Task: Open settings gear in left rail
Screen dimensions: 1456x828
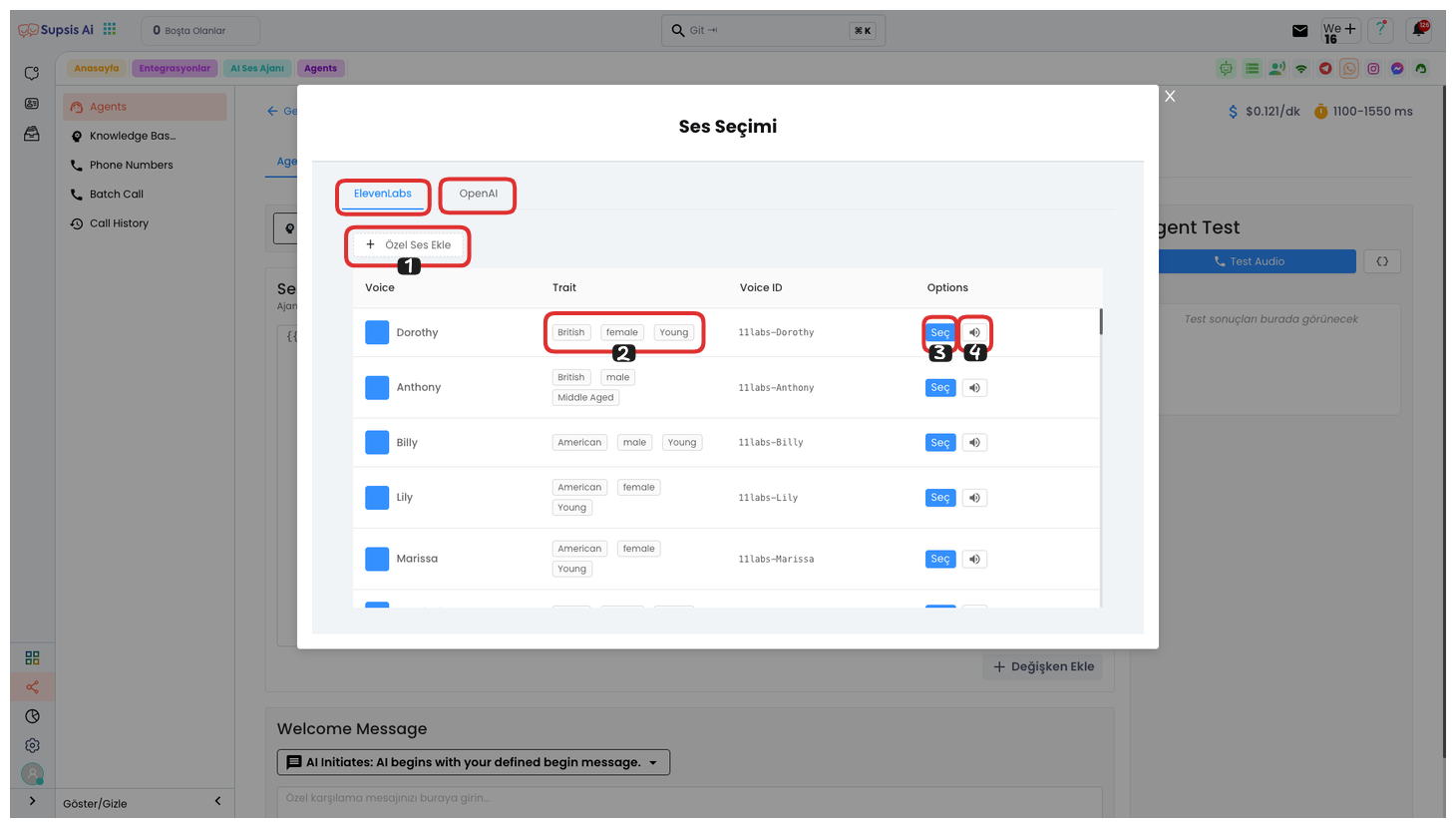Action: [x=32, y=745]
